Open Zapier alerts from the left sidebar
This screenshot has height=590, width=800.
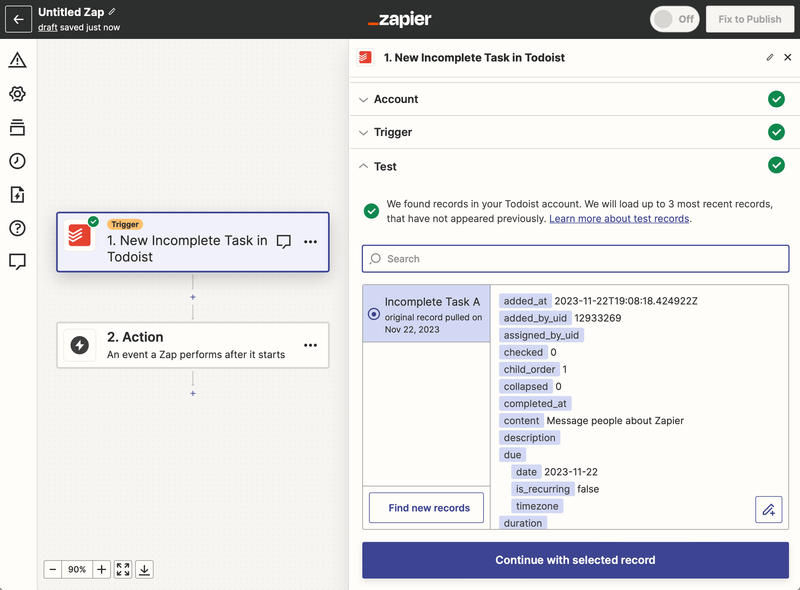pos(16,61)
